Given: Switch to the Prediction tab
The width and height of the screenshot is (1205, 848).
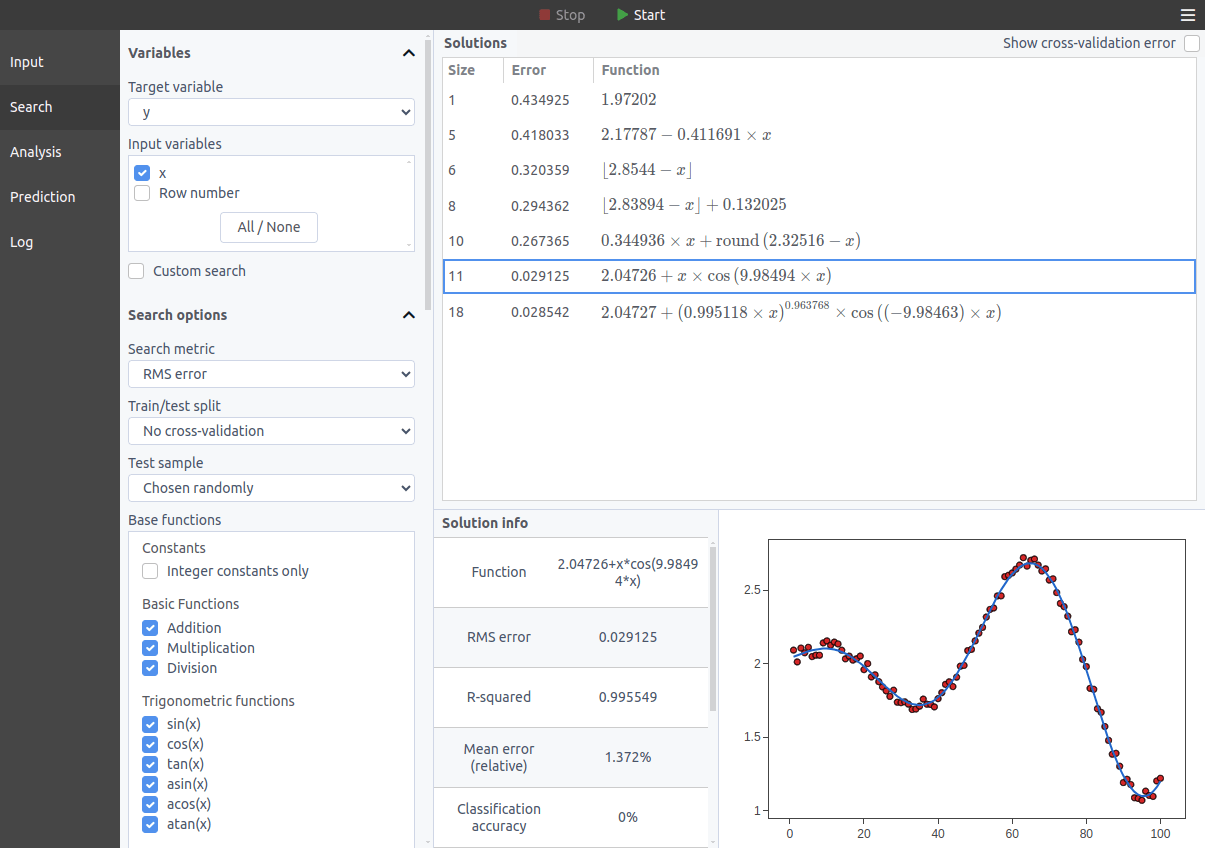Looking at the screenshot, I should (x=60, y=197).
